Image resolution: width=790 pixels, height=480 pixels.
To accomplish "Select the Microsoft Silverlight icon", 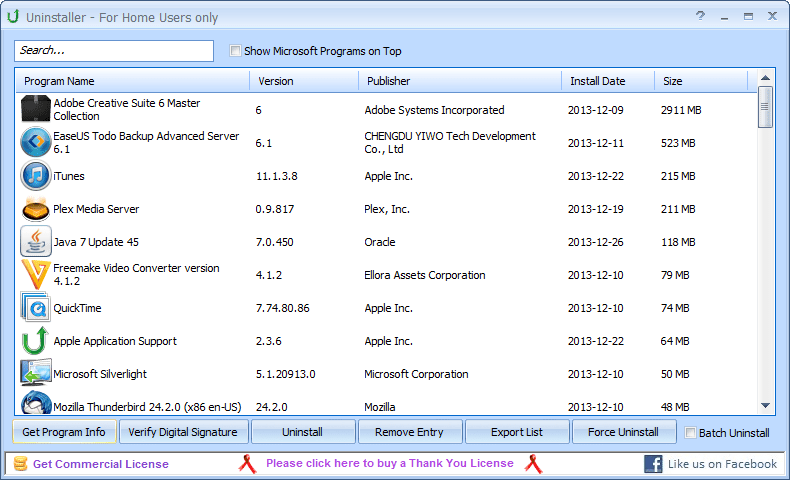I will 35,374.
